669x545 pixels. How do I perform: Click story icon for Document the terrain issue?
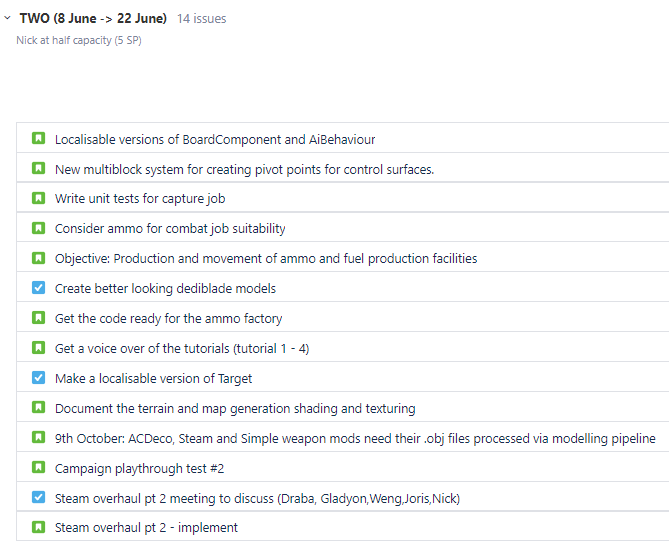(x=38, y=408)
